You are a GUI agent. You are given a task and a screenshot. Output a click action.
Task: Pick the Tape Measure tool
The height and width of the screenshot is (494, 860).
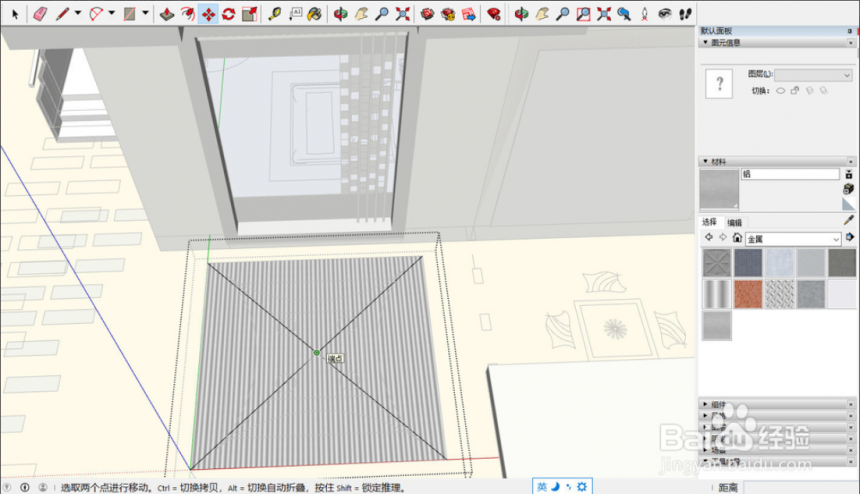[274, 14]
